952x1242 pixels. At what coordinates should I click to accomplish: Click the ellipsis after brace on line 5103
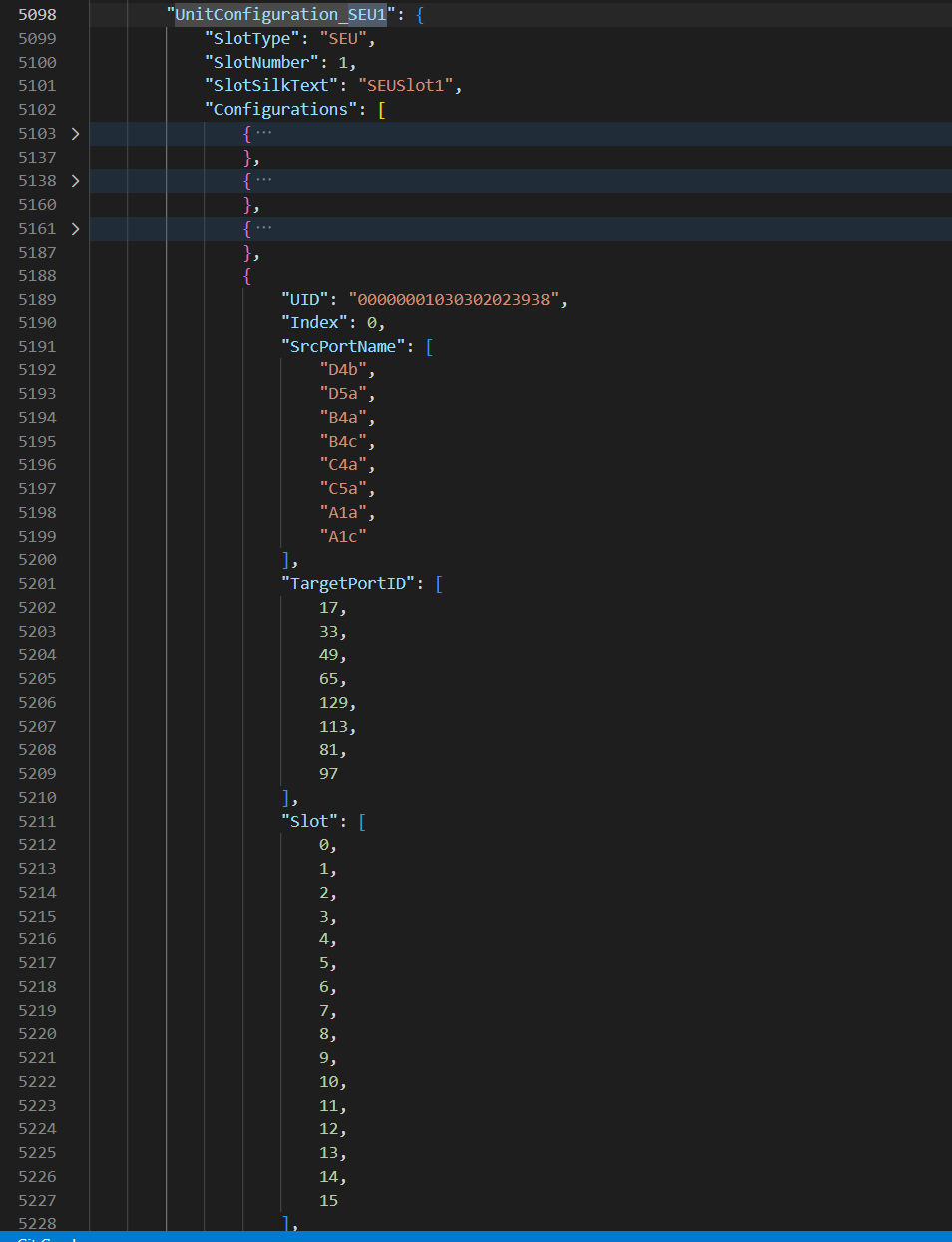[264, 133]
